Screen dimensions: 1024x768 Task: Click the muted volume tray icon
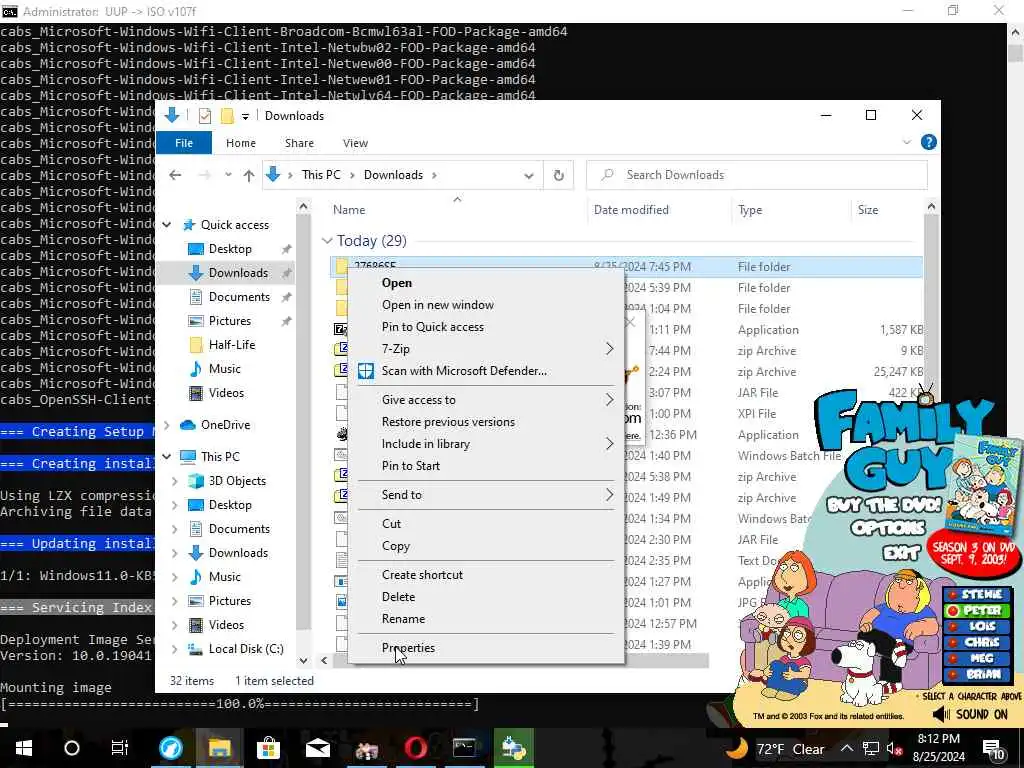pos(895,748)
